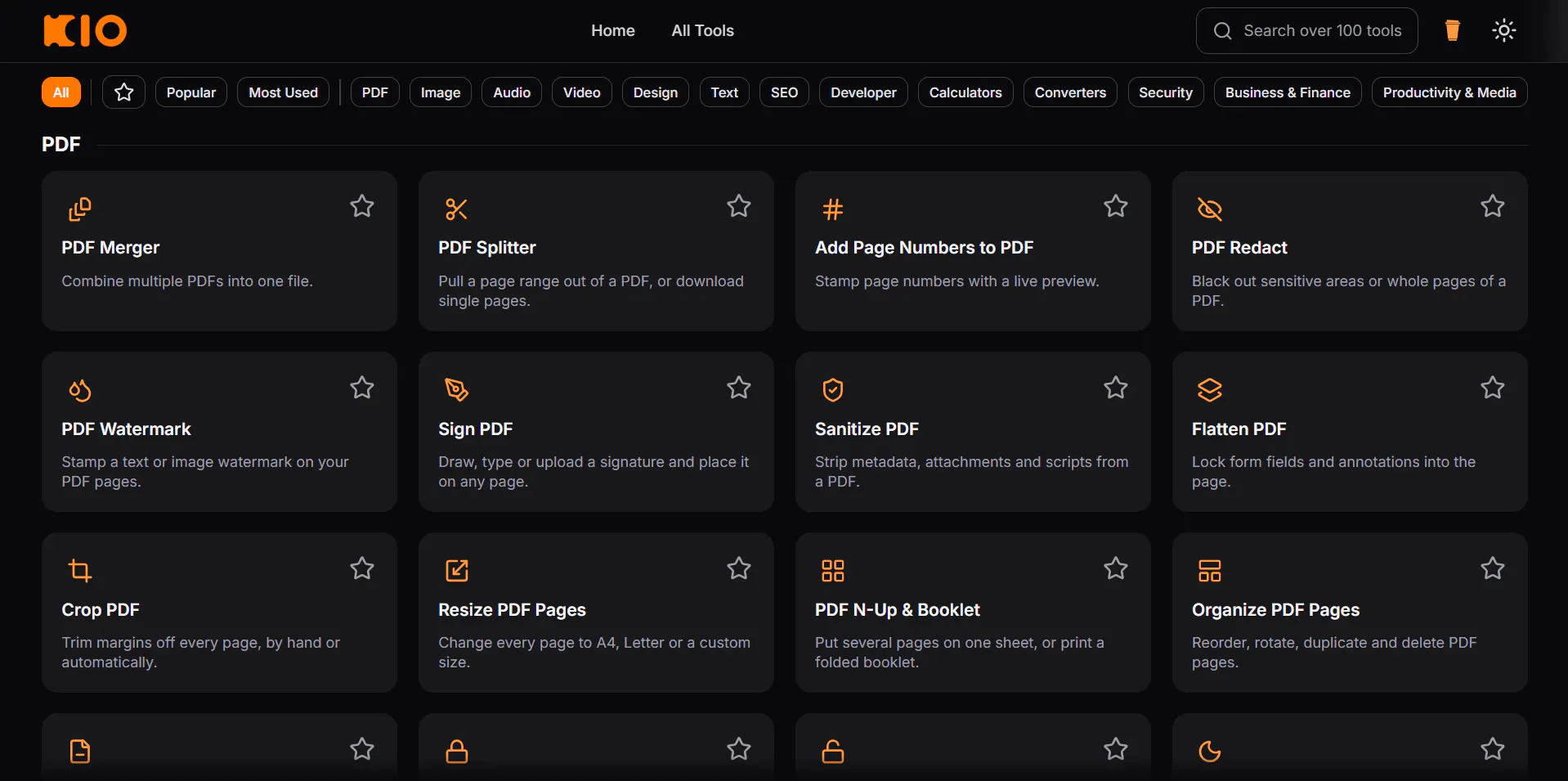Click the Sanitize PDF shield icon
Screen dimensions: 1568x781
pyautogui.click(x=833, y=390)
